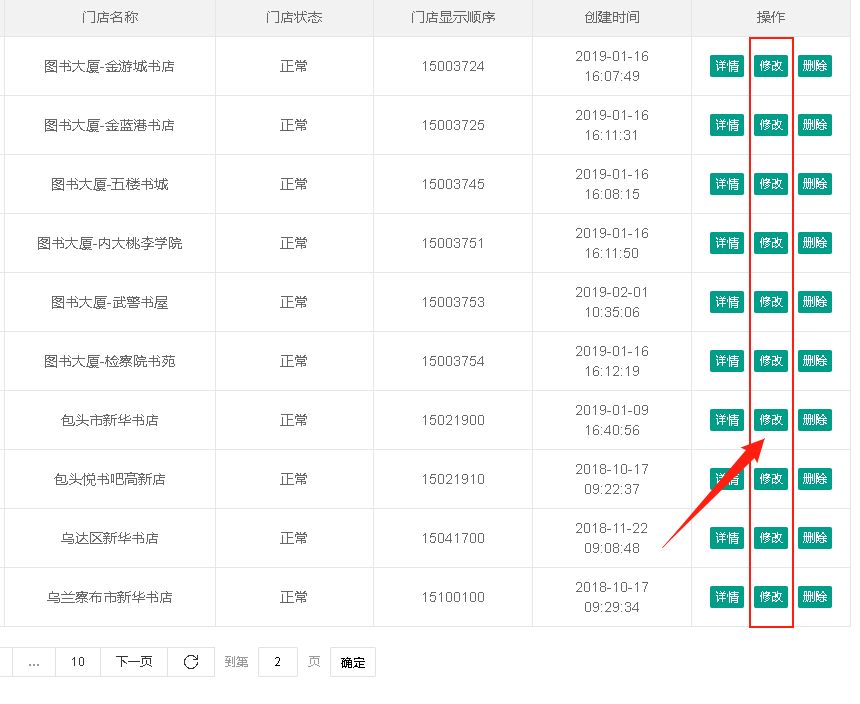Click the 创建时间 column header
Image resolution: width=860 pixels, height=704 pixels.
[612, 18]
